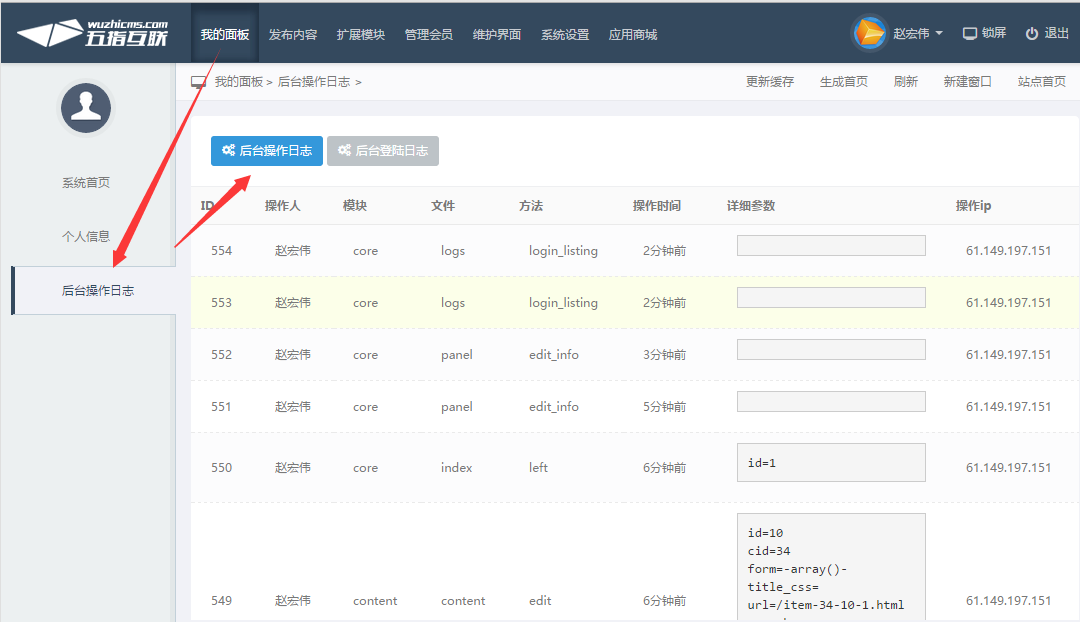The height and width of the screenshot is (622, 1080).
Task: Open 我的面板 top menu
Action: point(225,34)
